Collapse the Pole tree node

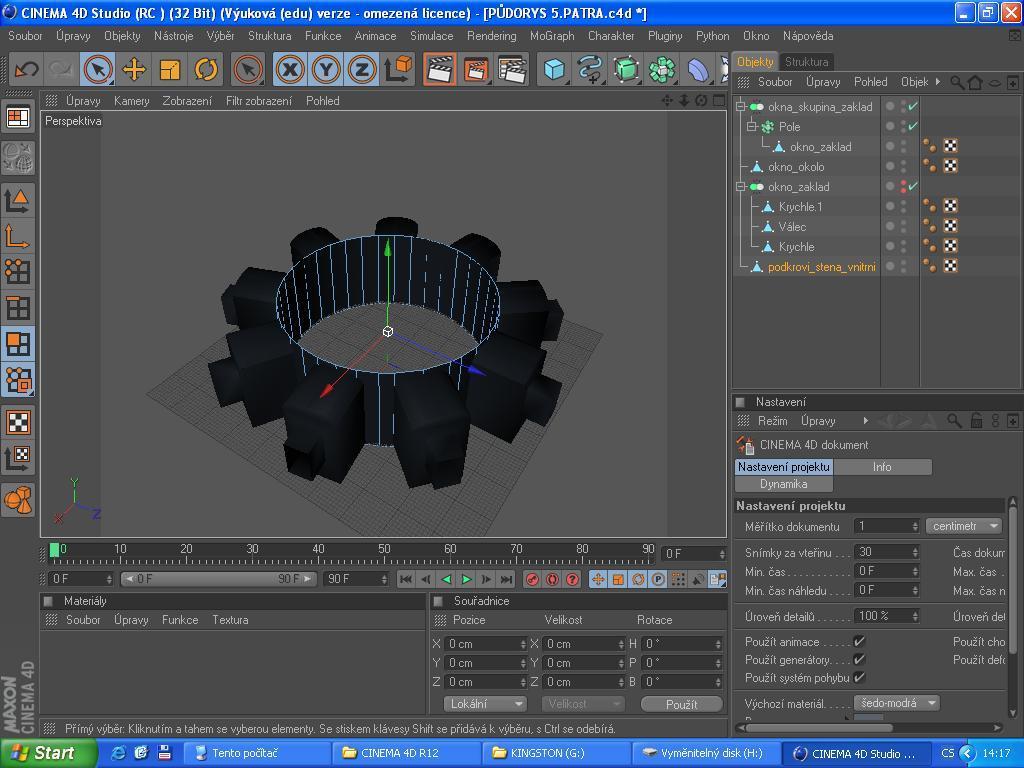pos(751,127)
